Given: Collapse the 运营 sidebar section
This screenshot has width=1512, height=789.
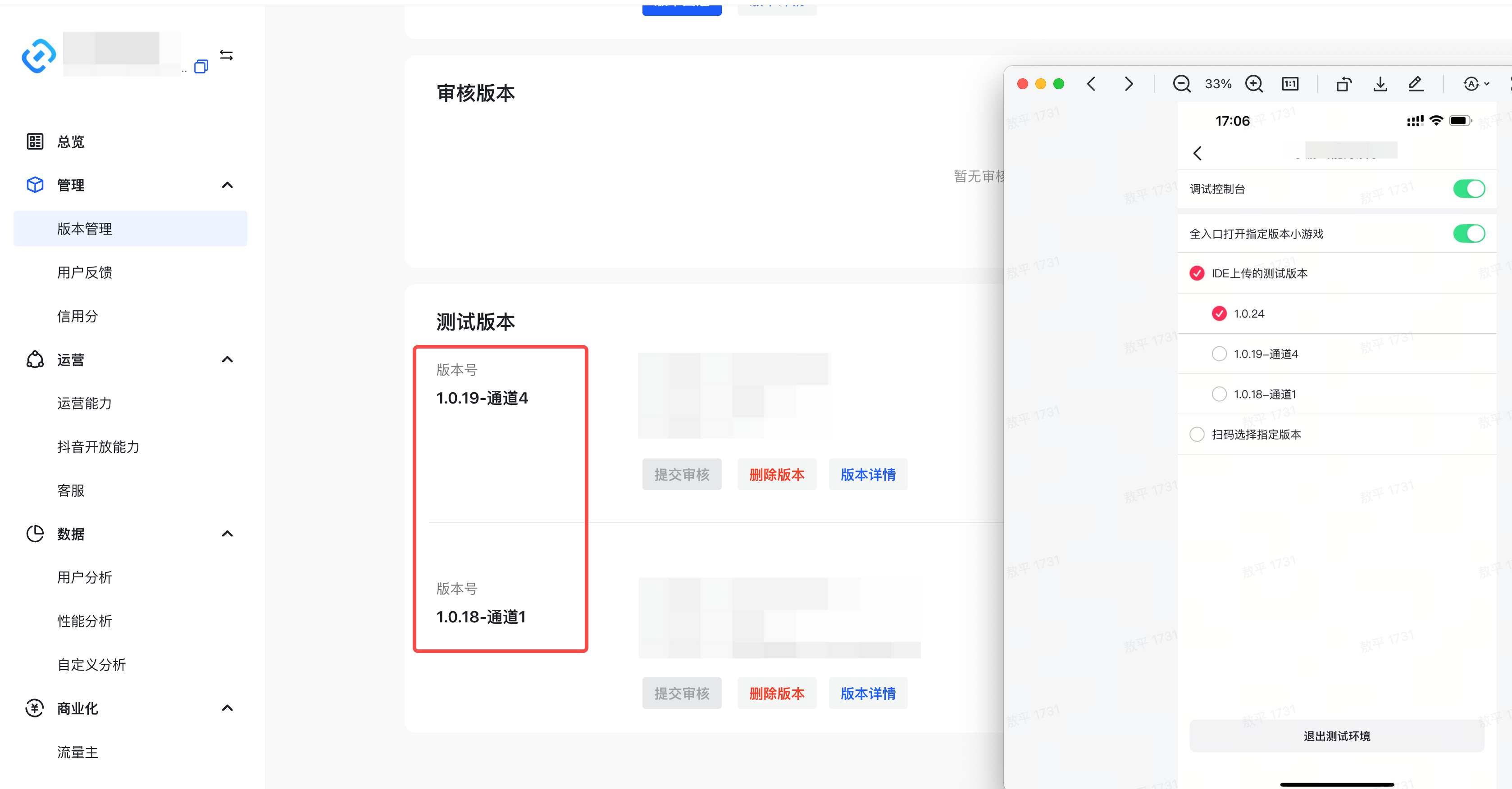Looking at the screenshot, I should pyautogui.click(x=227, y=359).
